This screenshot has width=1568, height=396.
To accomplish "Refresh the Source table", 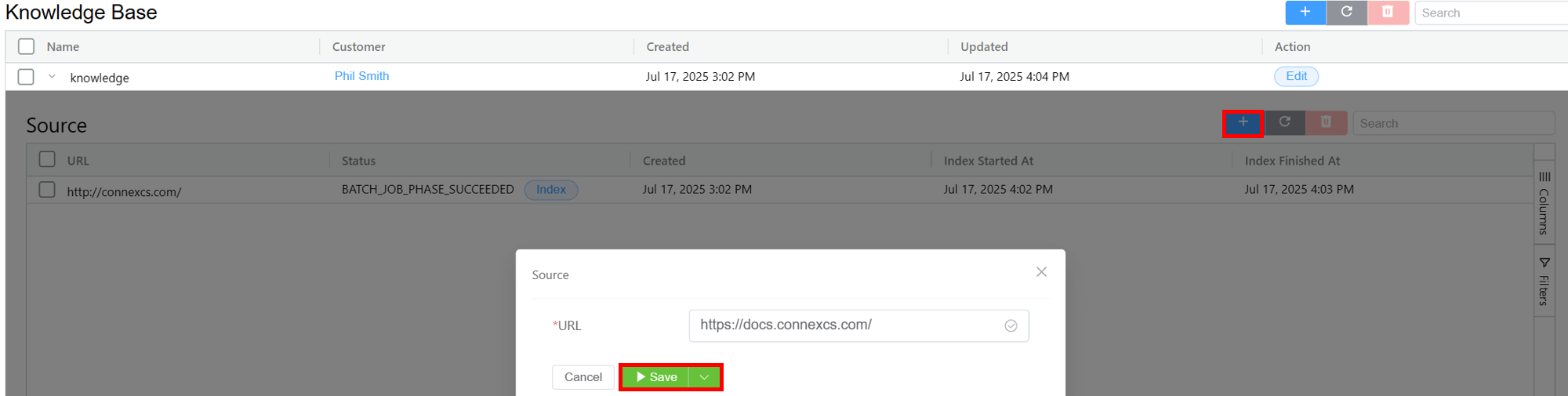I will pos(1285,123).
